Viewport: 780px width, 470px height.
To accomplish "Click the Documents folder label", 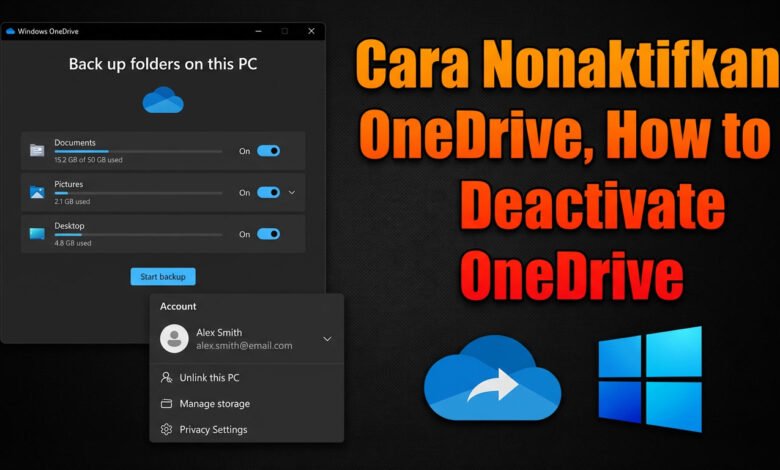I will (75, 143).
